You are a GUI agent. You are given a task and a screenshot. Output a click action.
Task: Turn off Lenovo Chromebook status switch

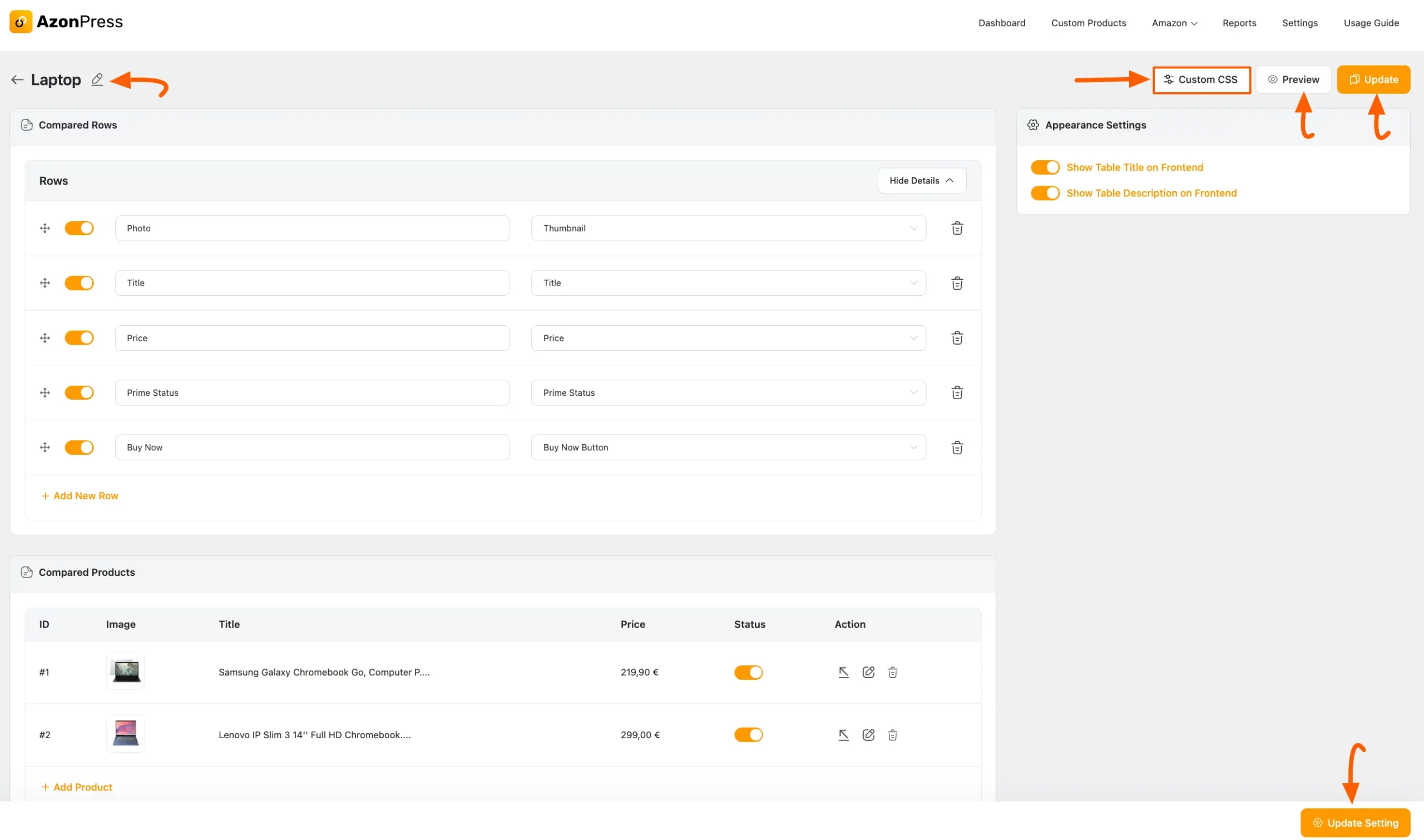tap(749, 735)
